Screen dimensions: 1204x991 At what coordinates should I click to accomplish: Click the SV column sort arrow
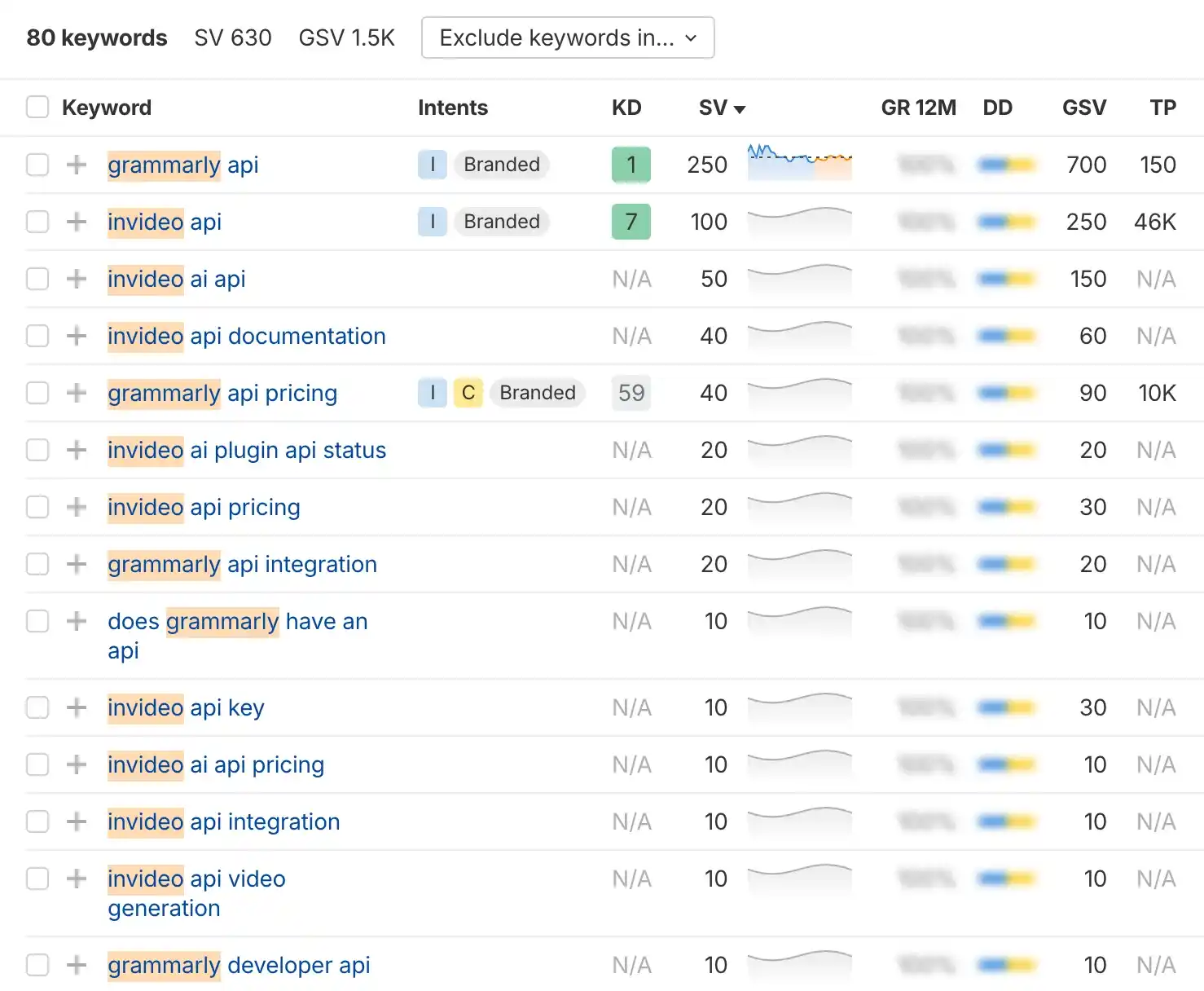tap(740, 108)
